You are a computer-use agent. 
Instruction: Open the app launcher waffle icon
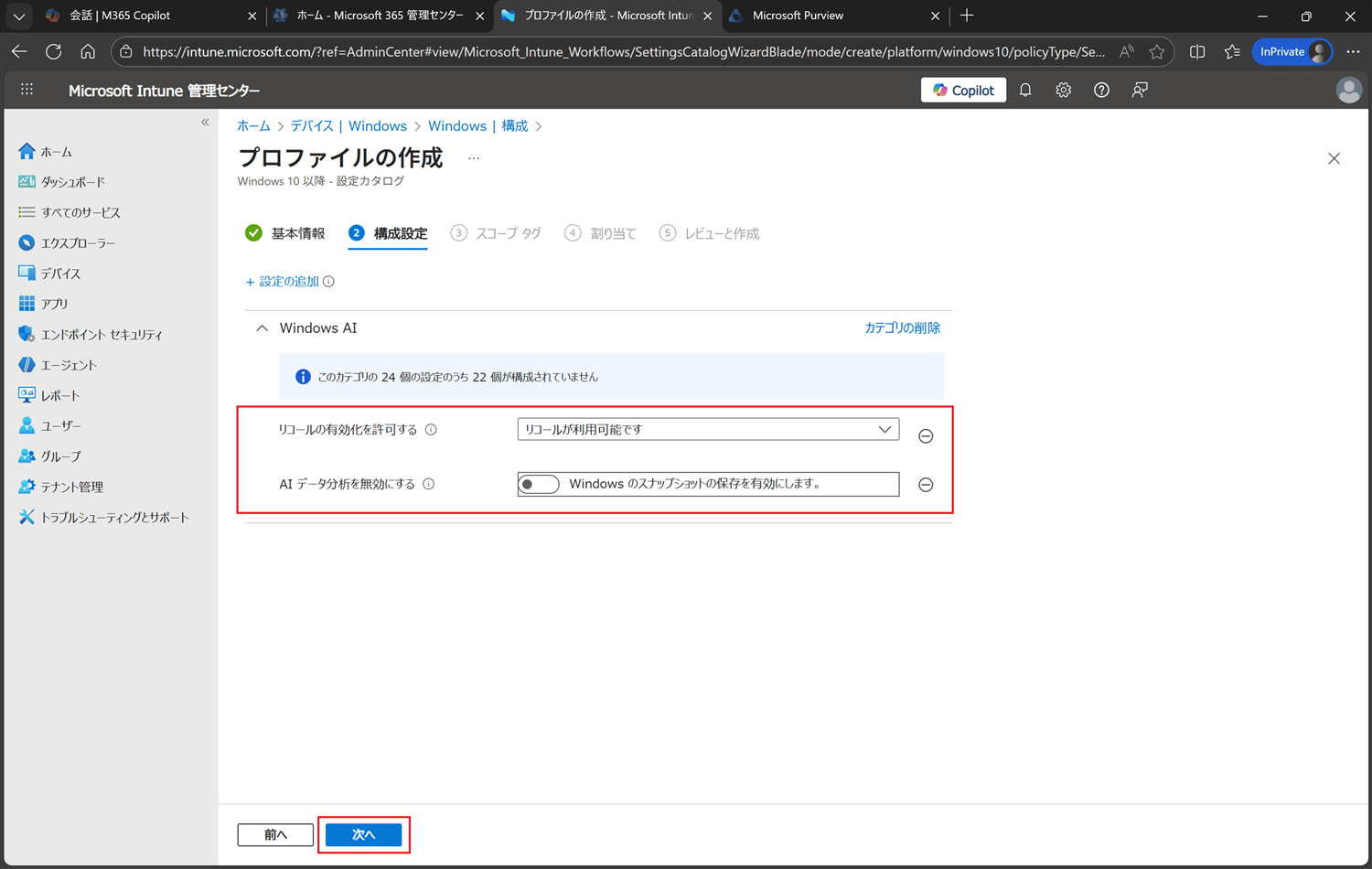27,90
